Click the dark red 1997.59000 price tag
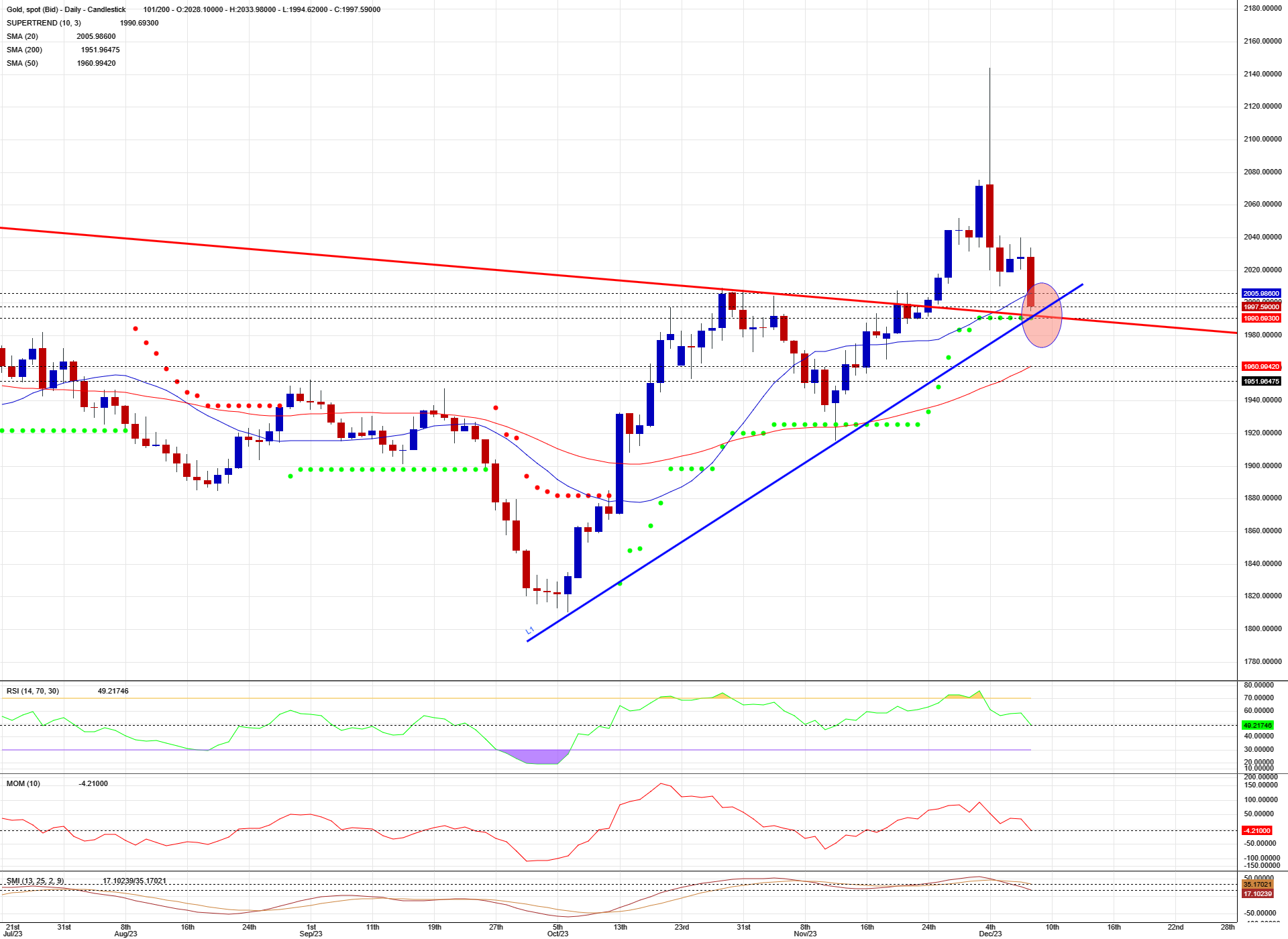The image size is (1288, 939). pyautogui.click(x=1261, y=307)
